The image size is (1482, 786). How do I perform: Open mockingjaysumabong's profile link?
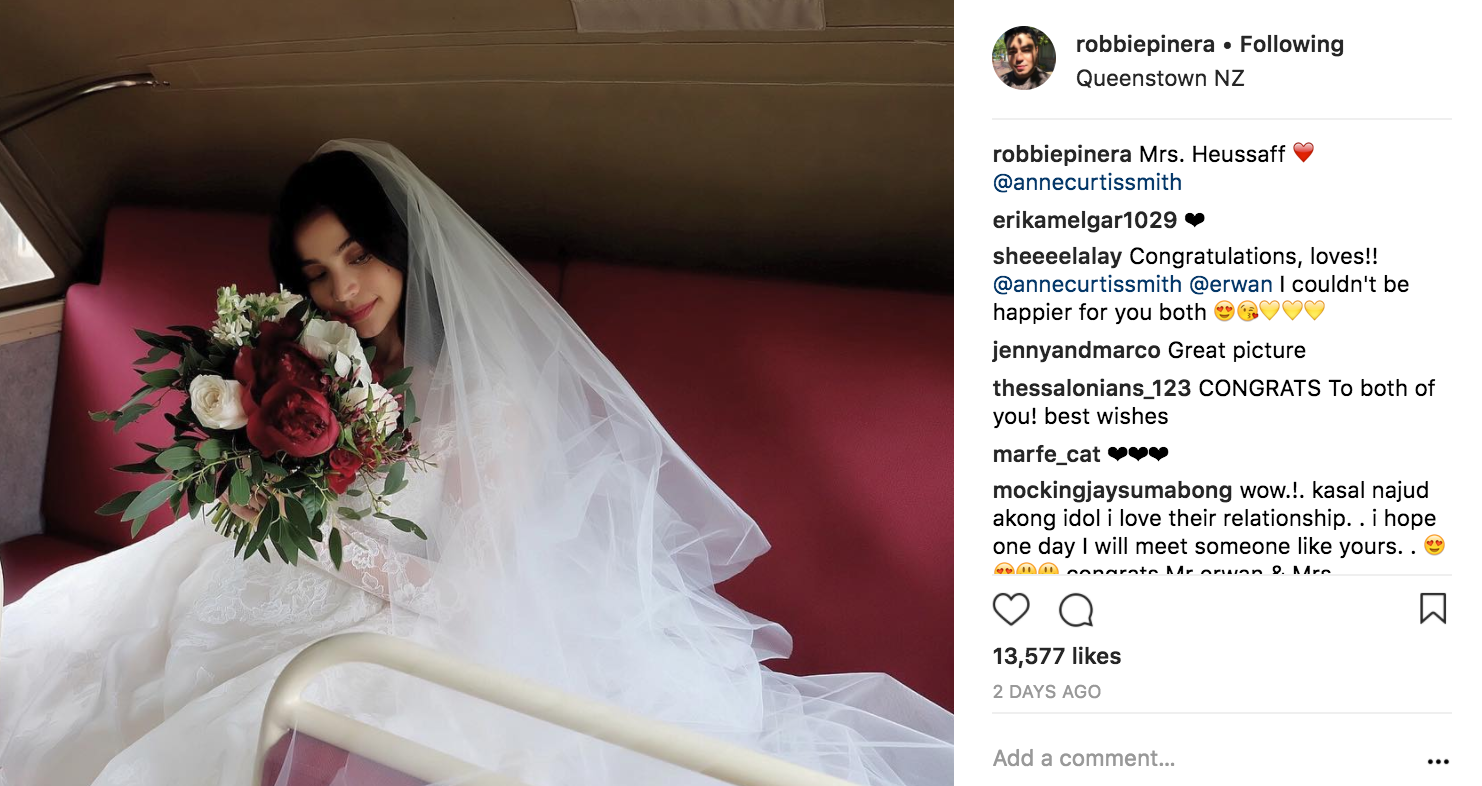[1112, 491]
